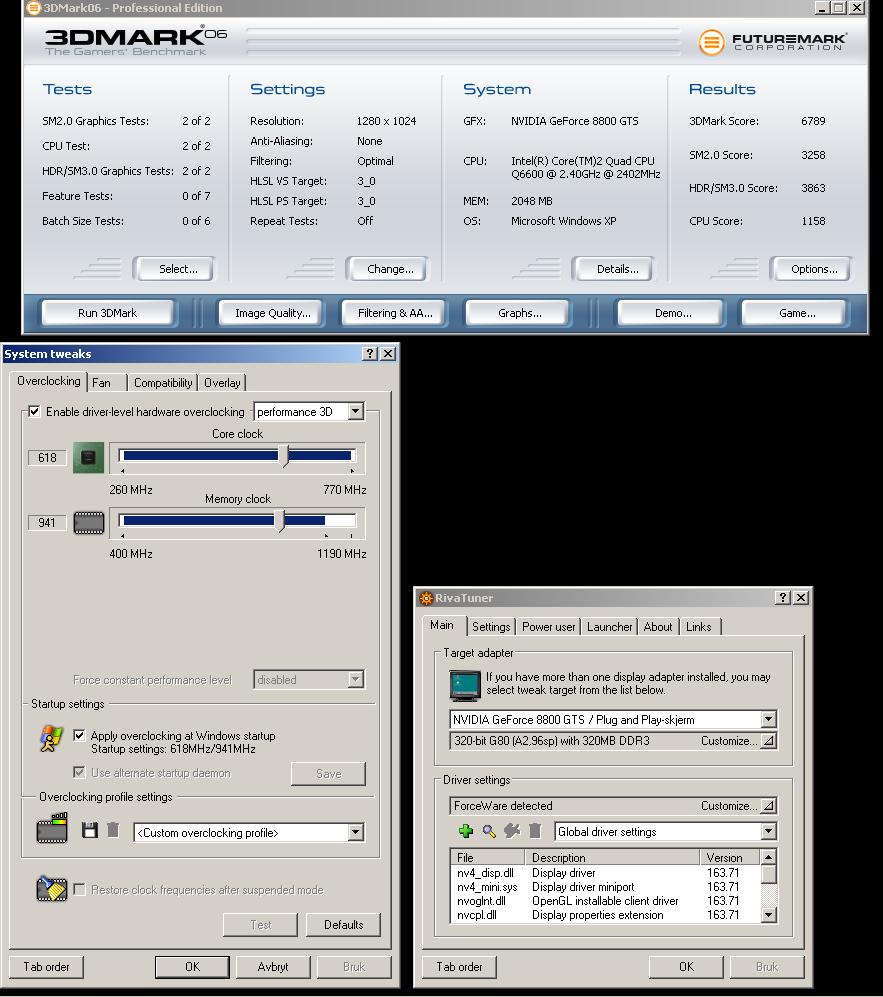This screenshot has width=883, height=997.
Task: Open Graphs... in 3DMark06
Action: pyautogui.click(x=518, y=313)
